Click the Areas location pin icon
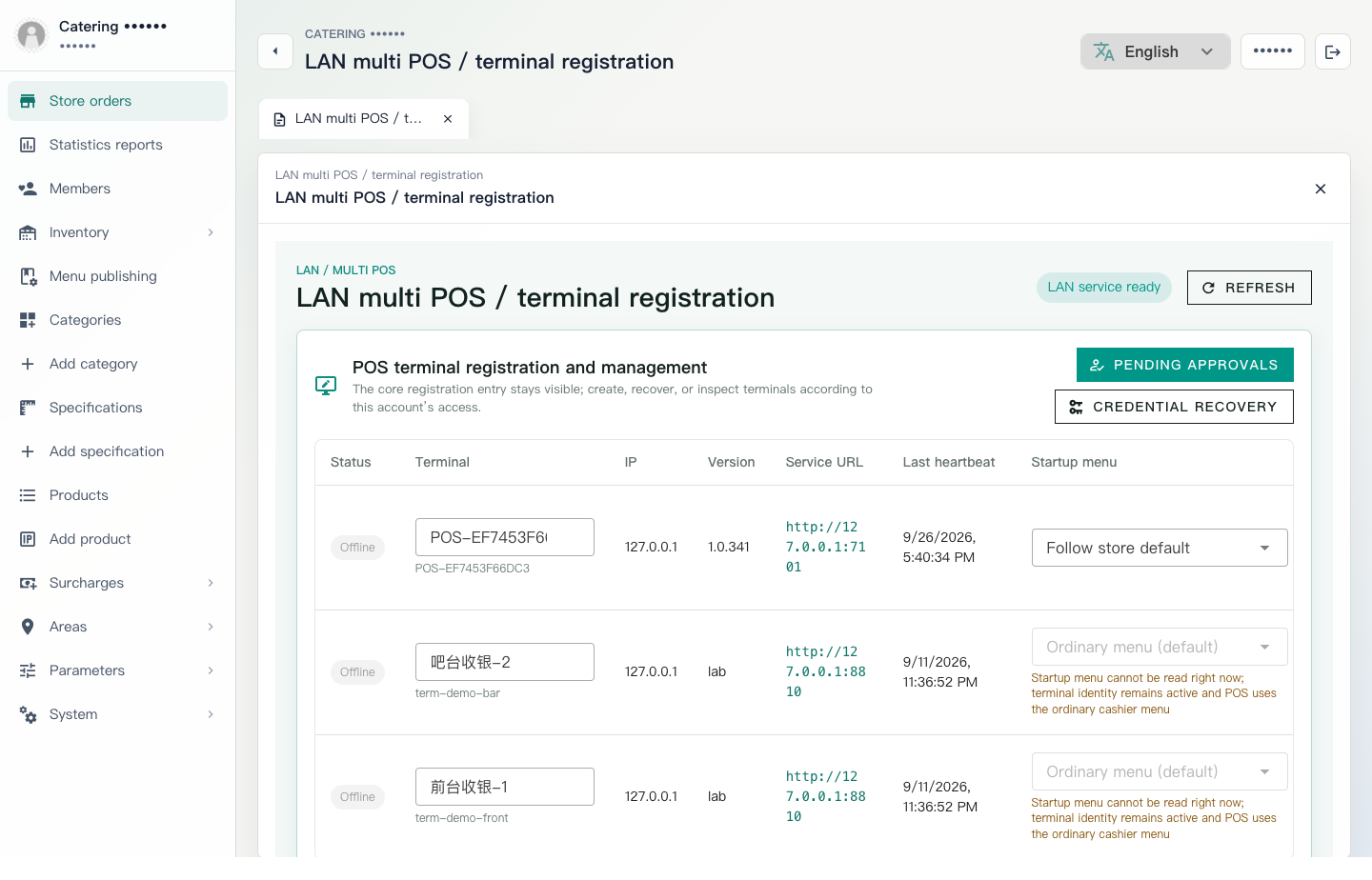 [x=28, y=627]
